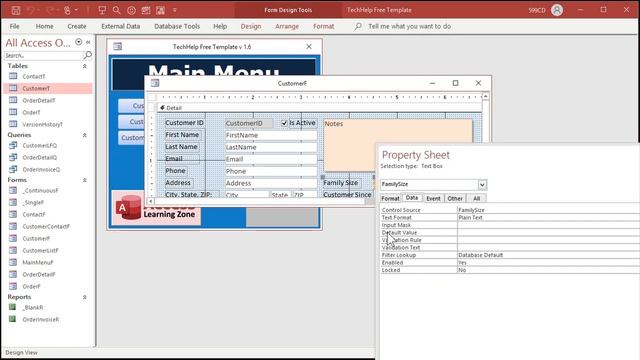Open the navigation pane category dropdown
The image size is (640, 360).
coord(78,42)
